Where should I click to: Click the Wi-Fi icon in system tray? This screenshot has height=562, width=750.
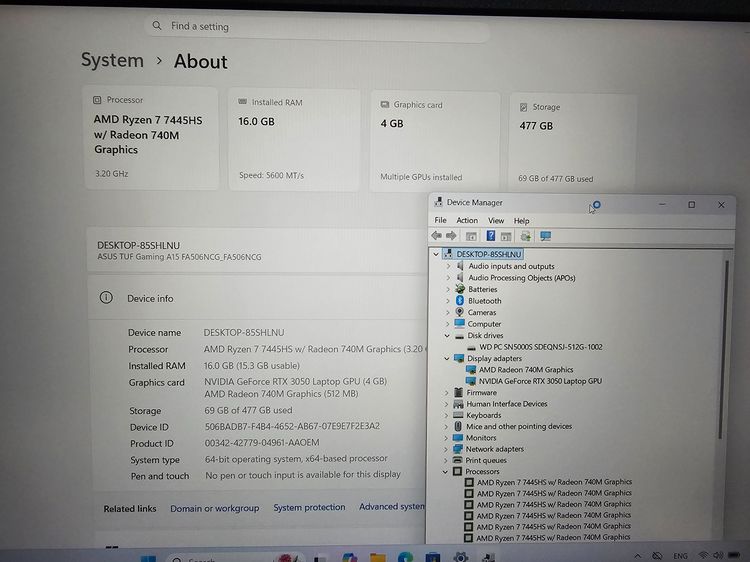pos(703,555)
